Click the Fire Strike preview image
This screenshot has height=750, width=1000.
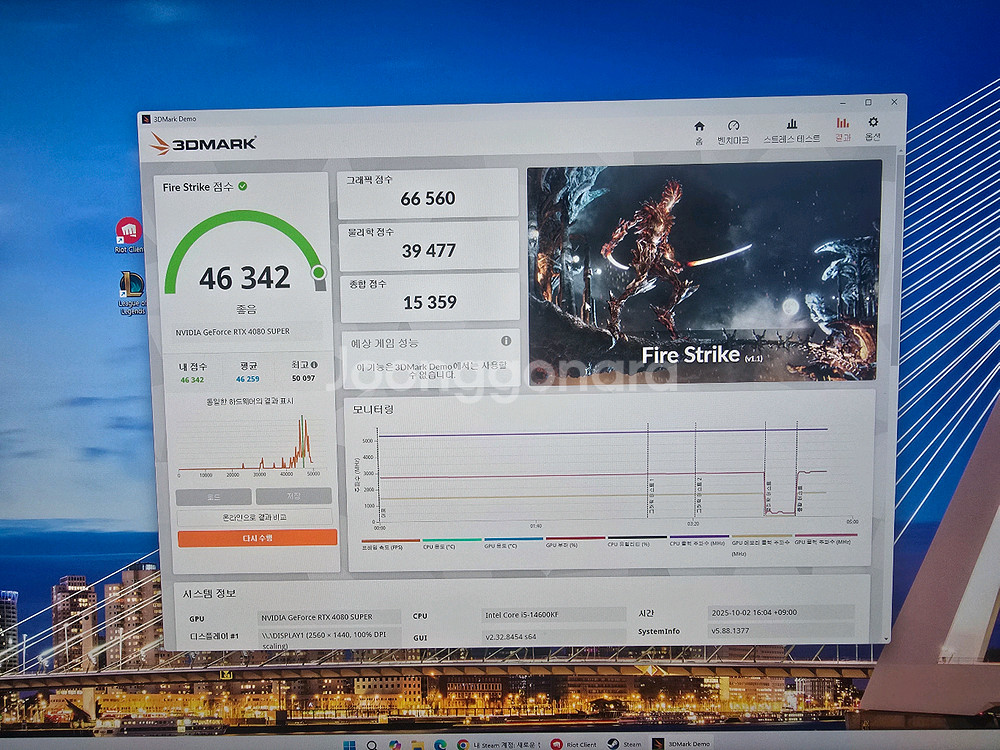tap(704, 270)
